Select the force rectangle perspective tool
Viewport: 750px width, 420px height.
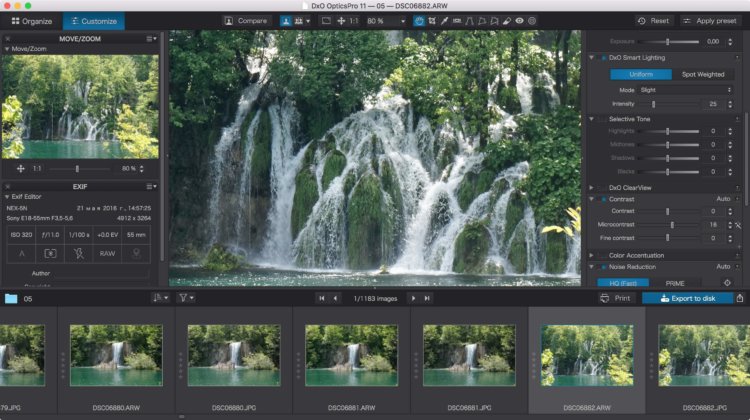coord(482,21)
